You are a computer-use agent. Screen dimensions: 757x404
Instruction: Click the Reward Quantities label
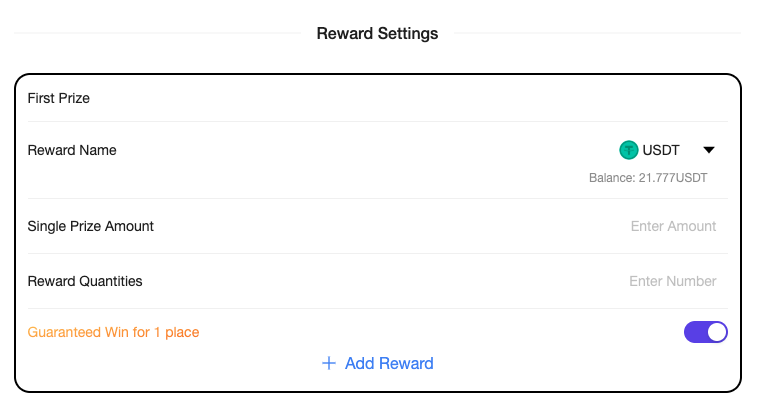[85, 281]
